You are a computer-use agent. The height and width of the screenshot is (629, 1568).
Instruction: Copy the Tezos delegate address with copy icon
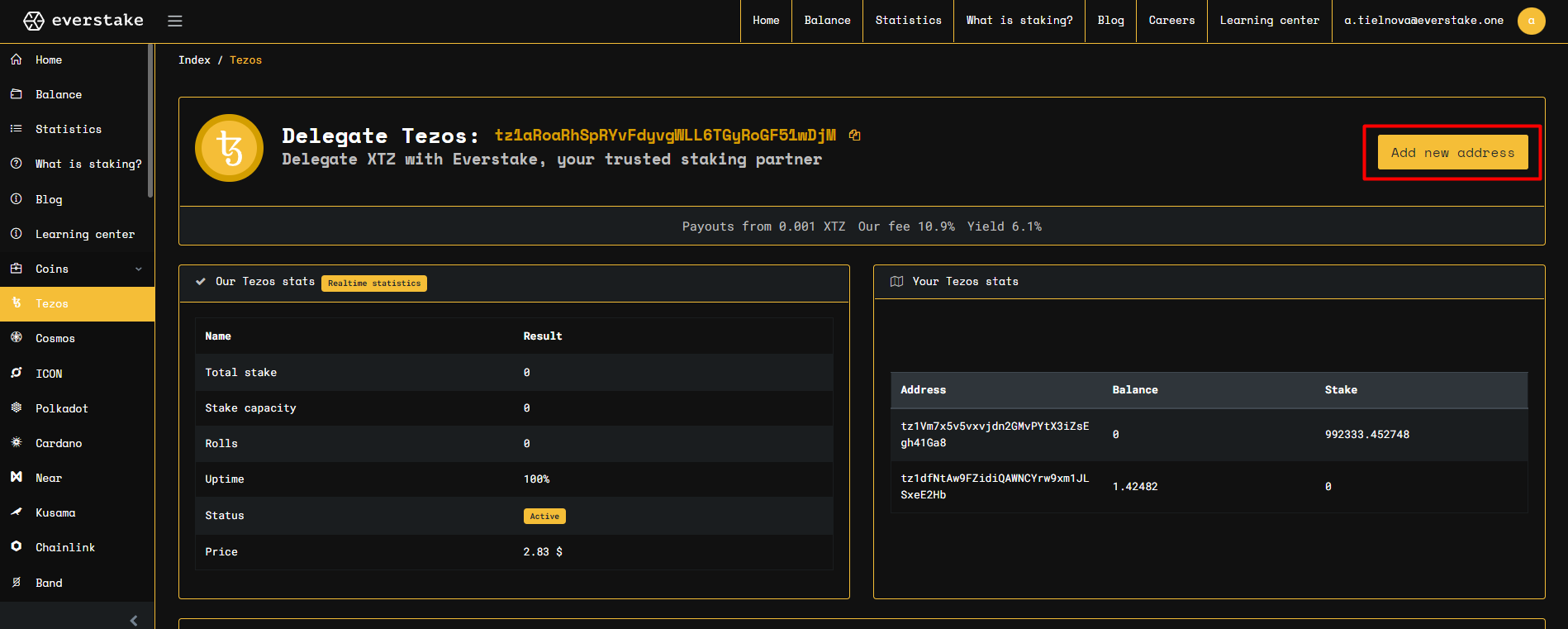tap(855, 136)
